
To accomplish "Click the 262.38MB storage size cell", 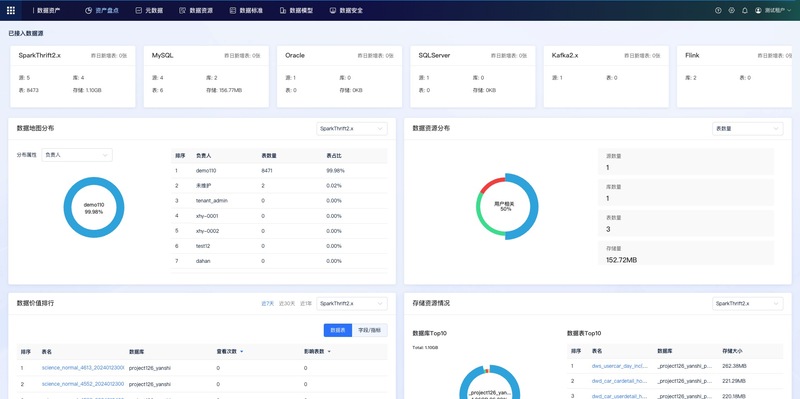I will [x=733, y=366].
